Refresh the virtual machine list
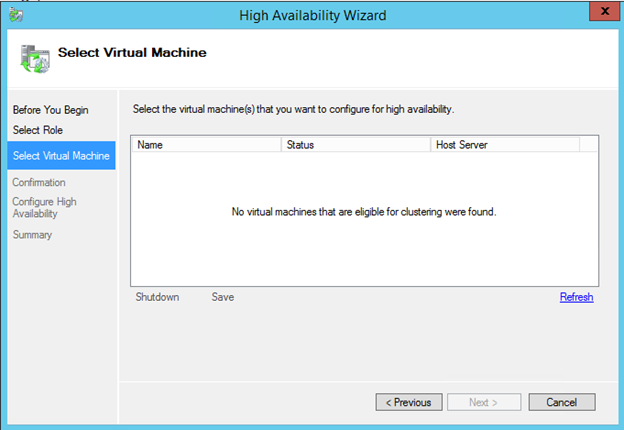This screenshot has width=624, height=430. 576,297
